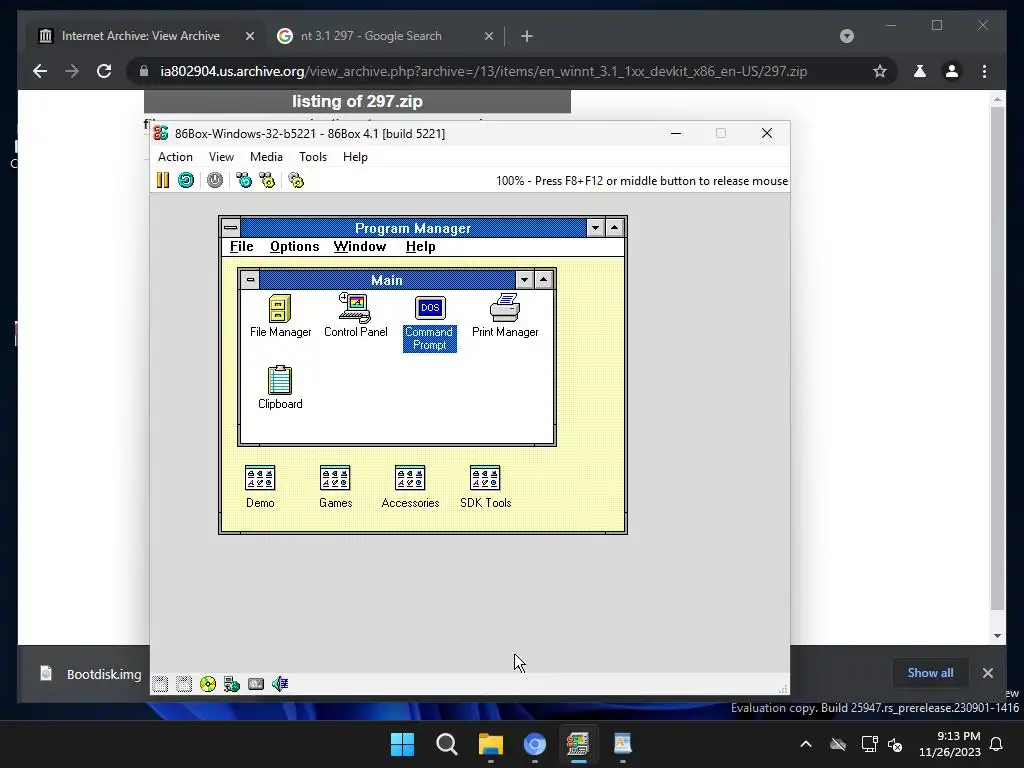This screenshot has height=768, width=1024.
Task: Open taskbar clock showing 9:13 PM
Action: pos(950,744)
